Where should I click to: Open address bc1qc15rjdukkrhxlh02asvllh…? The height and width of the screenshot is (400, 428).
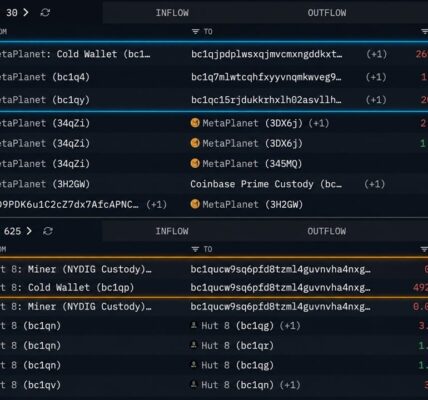[x=266, y=100]
